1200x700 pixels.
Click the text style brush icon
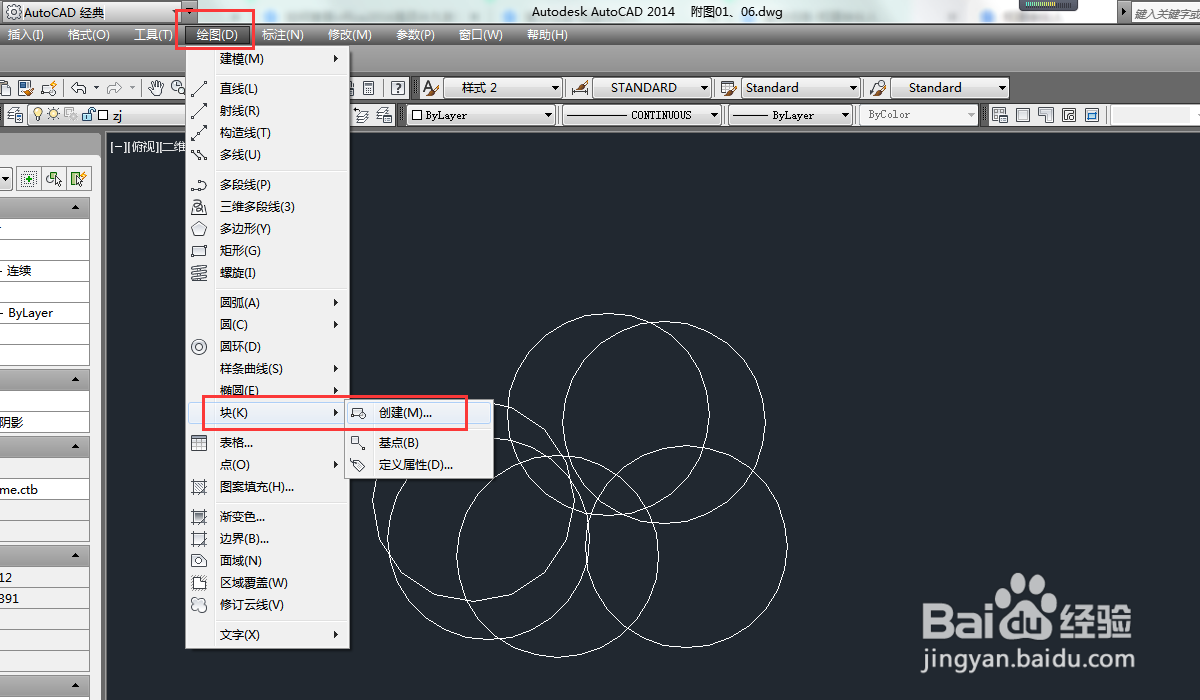(x=430, y=88)
